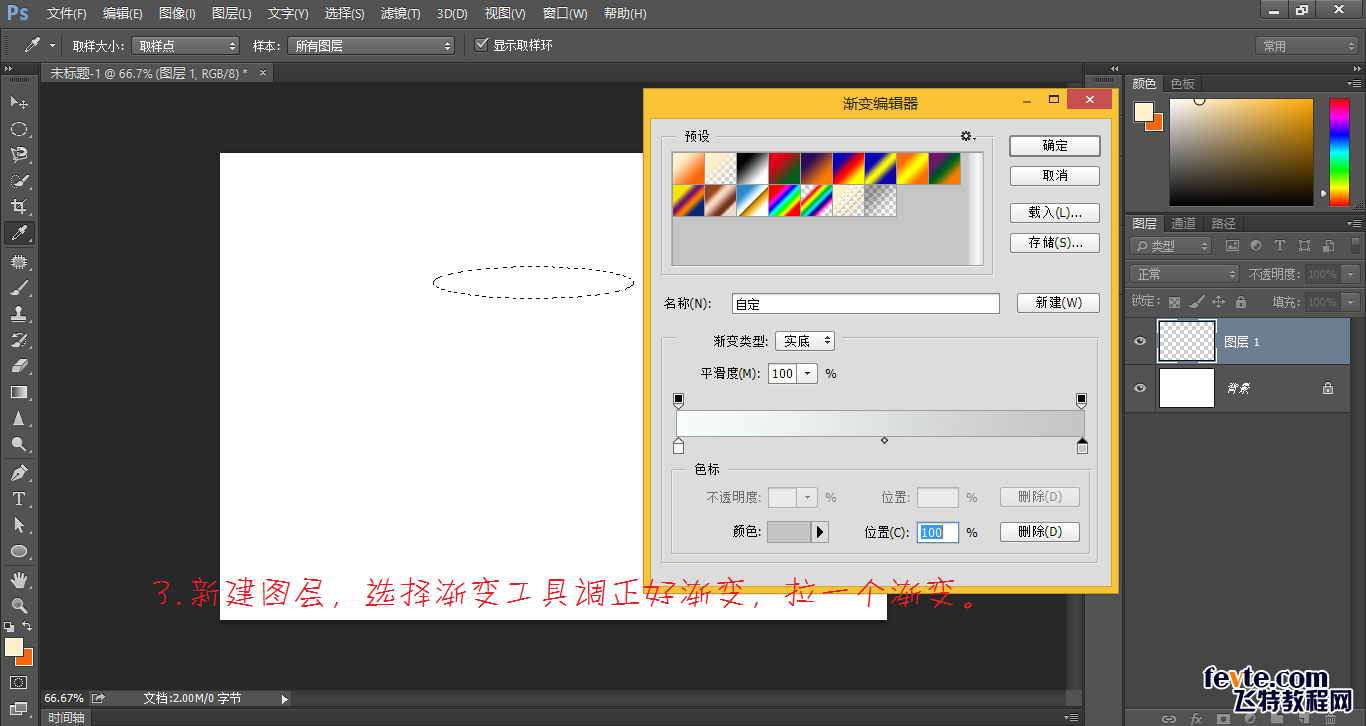Open 文件(F) menu
Image resolution: width=1366 pixels, height=726 pixels.
[x=67, y=14]
